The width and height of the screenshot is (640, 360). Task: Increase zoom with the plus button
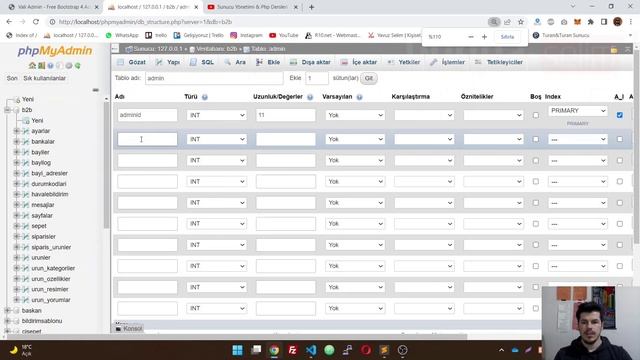484,37
